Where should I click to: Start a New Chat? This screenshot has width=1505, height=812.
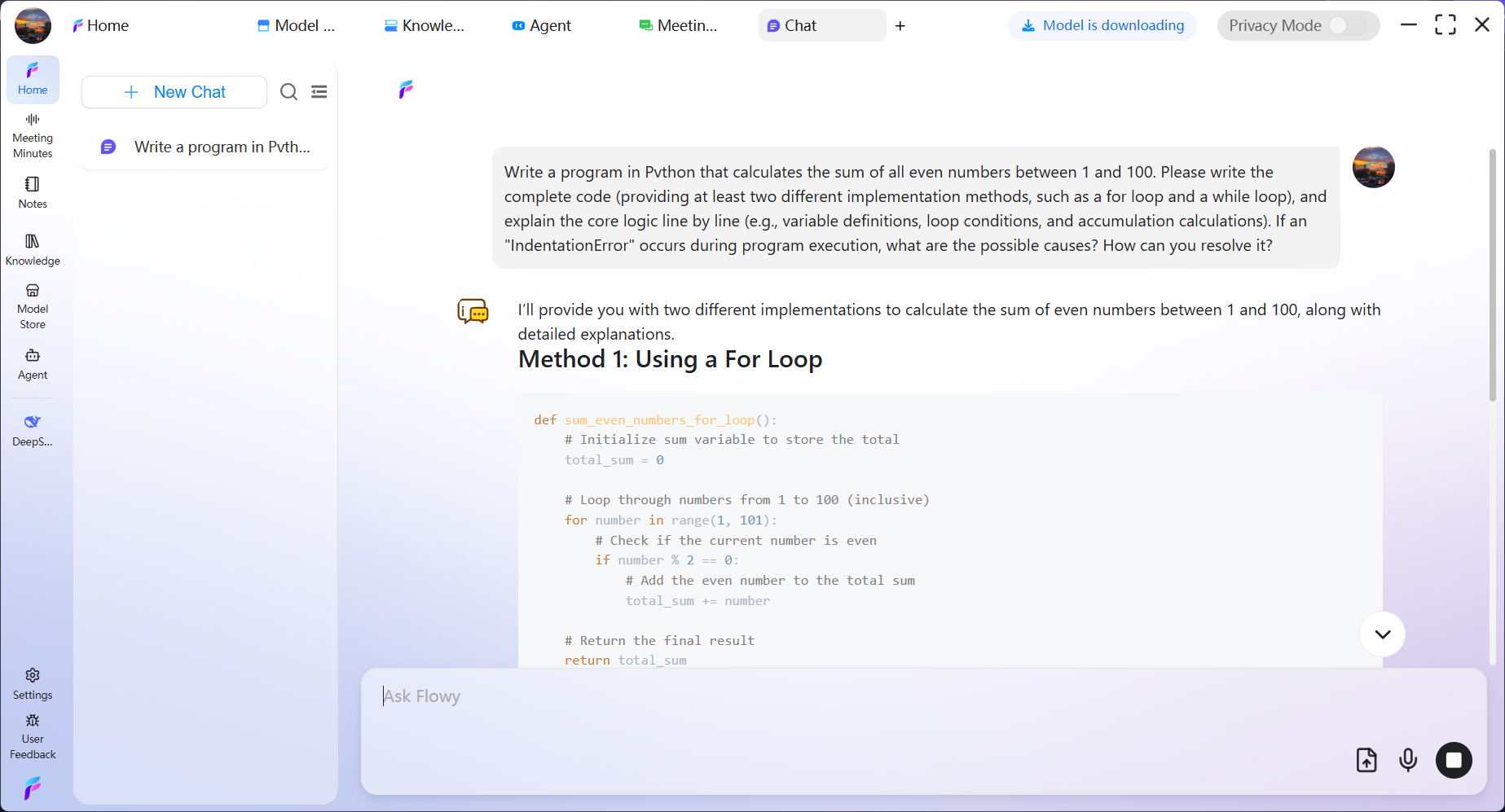tap(174, 91)
